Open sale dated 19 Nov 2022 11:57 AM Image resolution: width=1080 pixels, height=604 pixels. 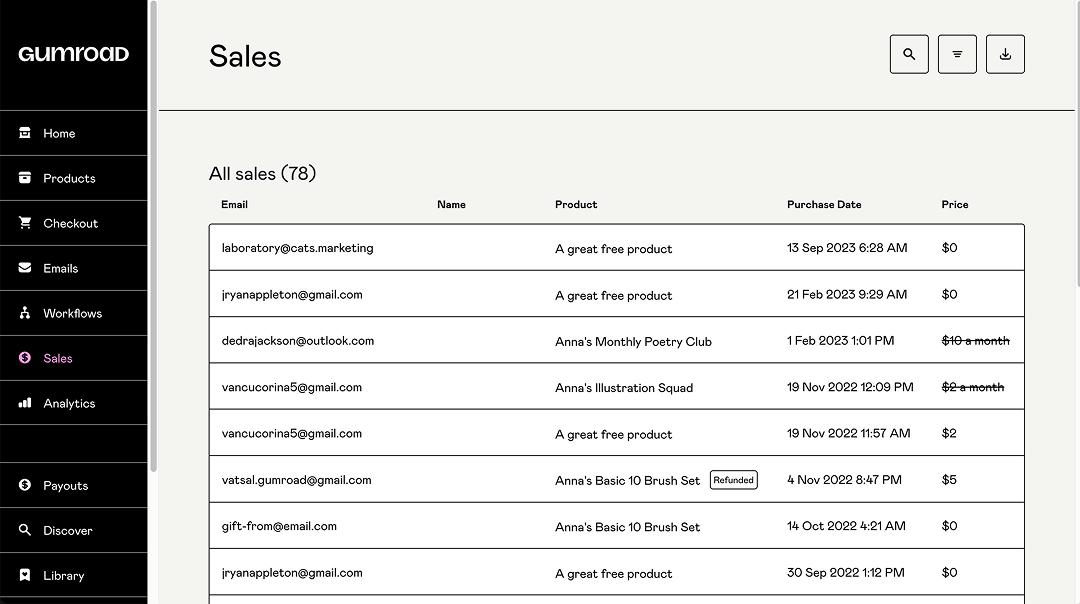click(616, 433)
